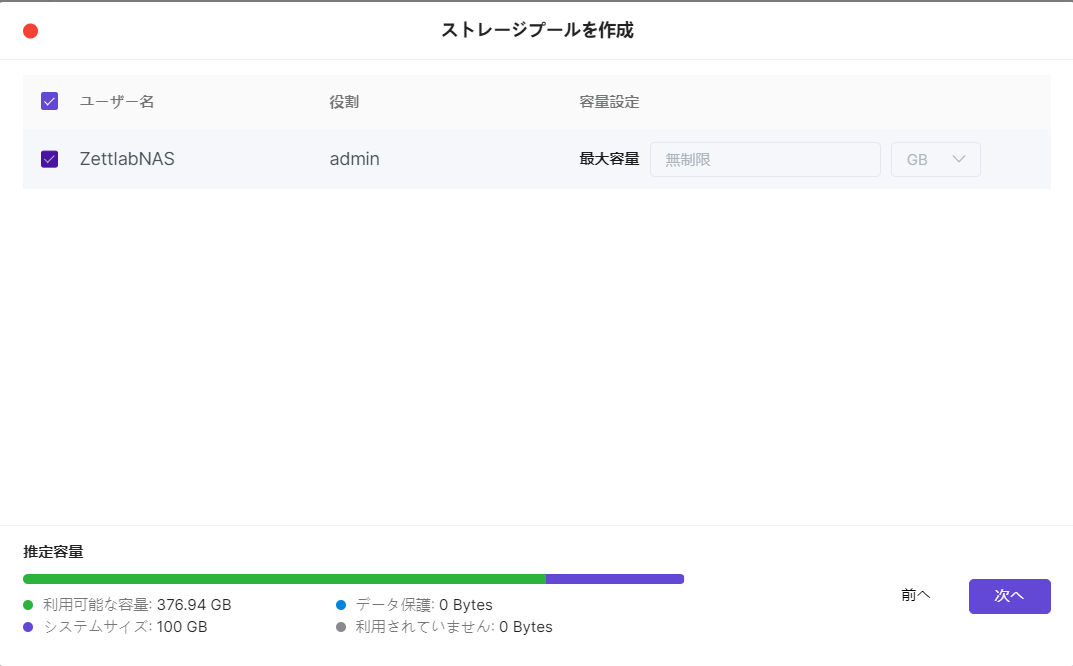
Task: Click the green segment of capacity bar
Action: (x=284, y=579)
